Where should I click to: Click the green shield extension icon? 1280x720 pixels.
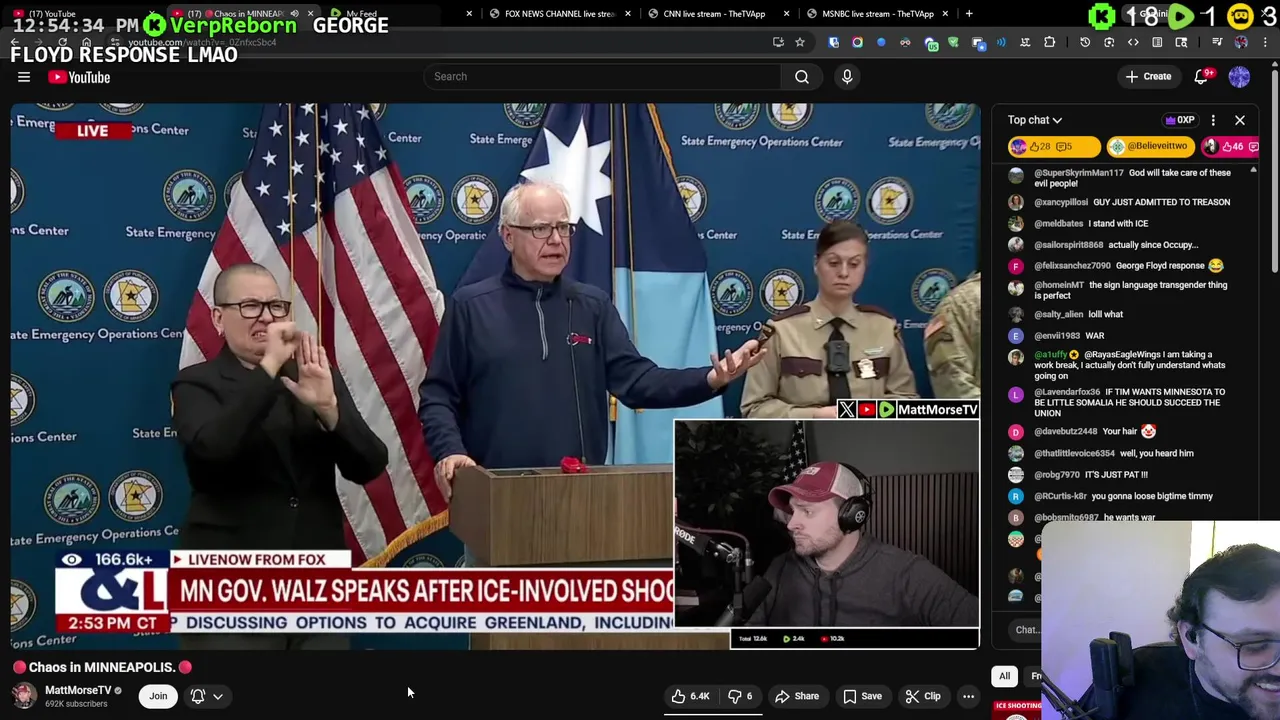click(953, 42)
